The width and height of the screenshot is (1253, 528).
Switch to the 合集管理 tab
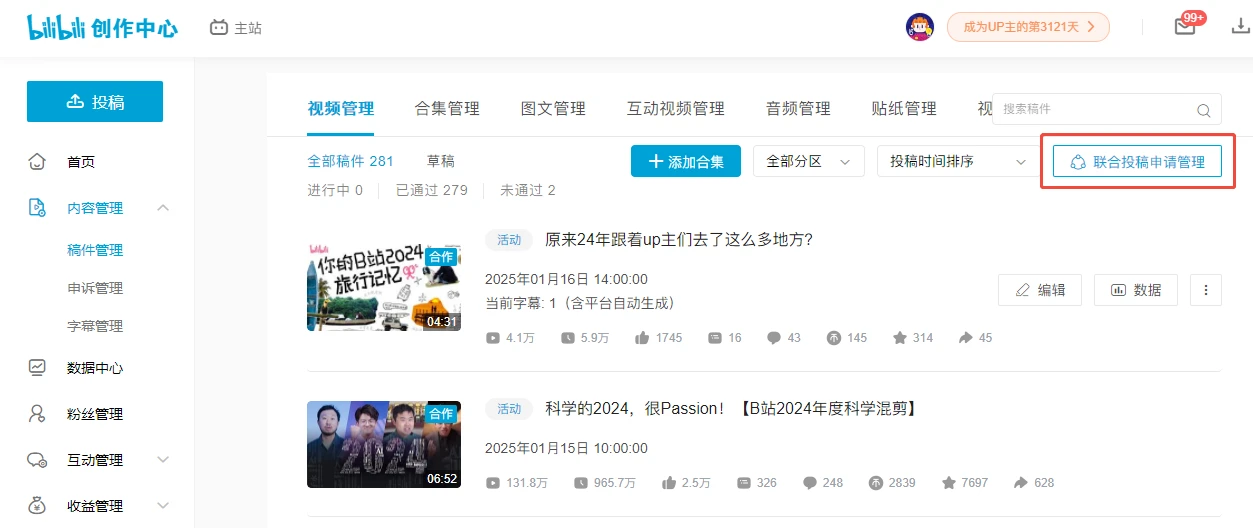(x=447, y=109)
